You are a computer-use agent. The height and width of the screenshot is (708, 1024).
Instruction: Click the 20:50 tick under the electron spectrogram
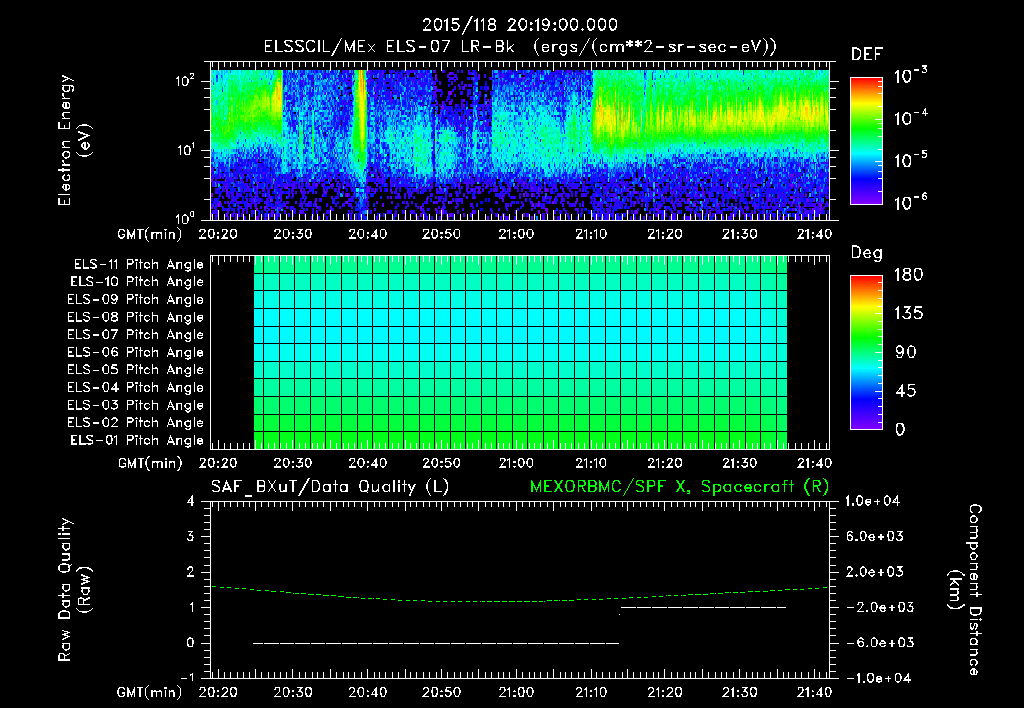(x=441, y=234)
